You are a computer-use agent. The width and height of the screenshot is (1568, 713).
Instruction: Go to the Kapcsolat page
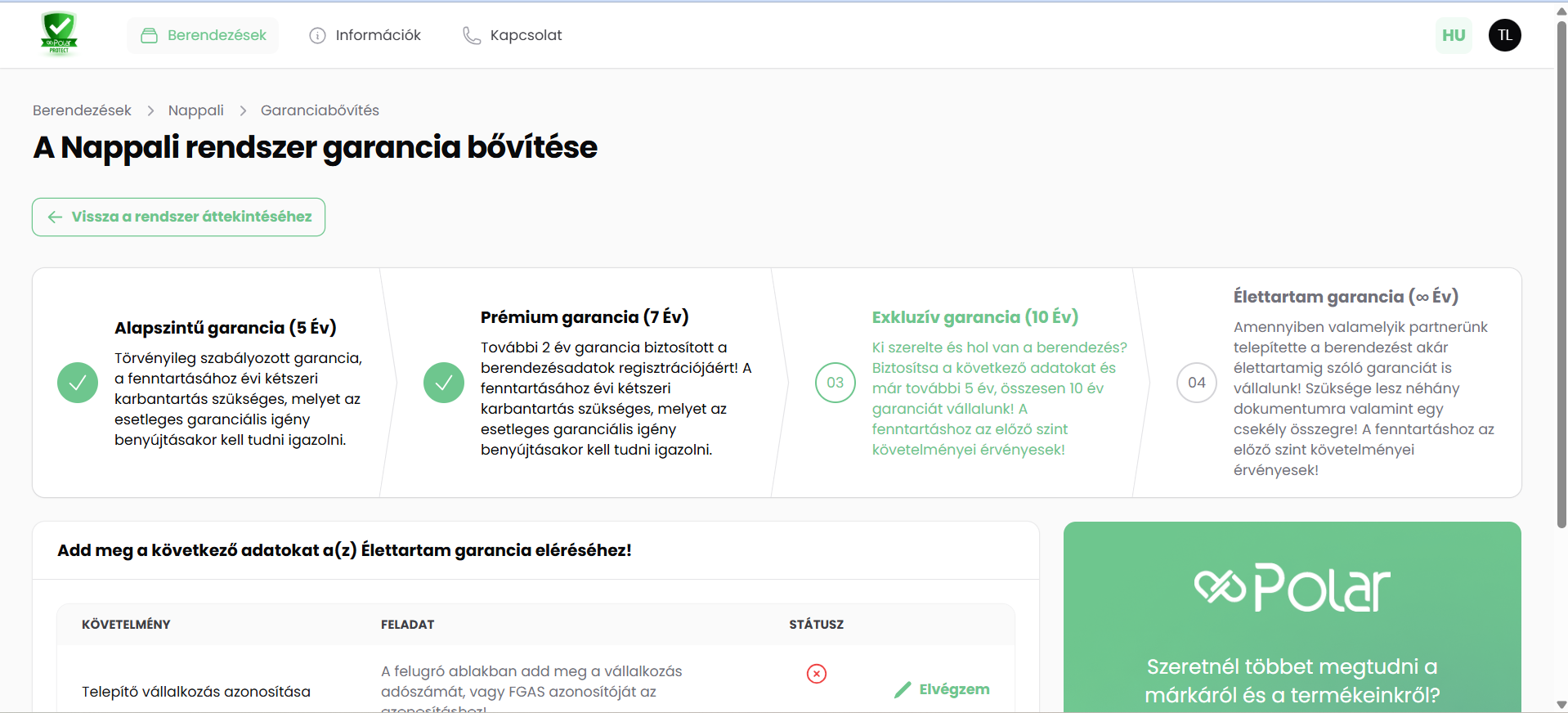[x=513, y=35]
